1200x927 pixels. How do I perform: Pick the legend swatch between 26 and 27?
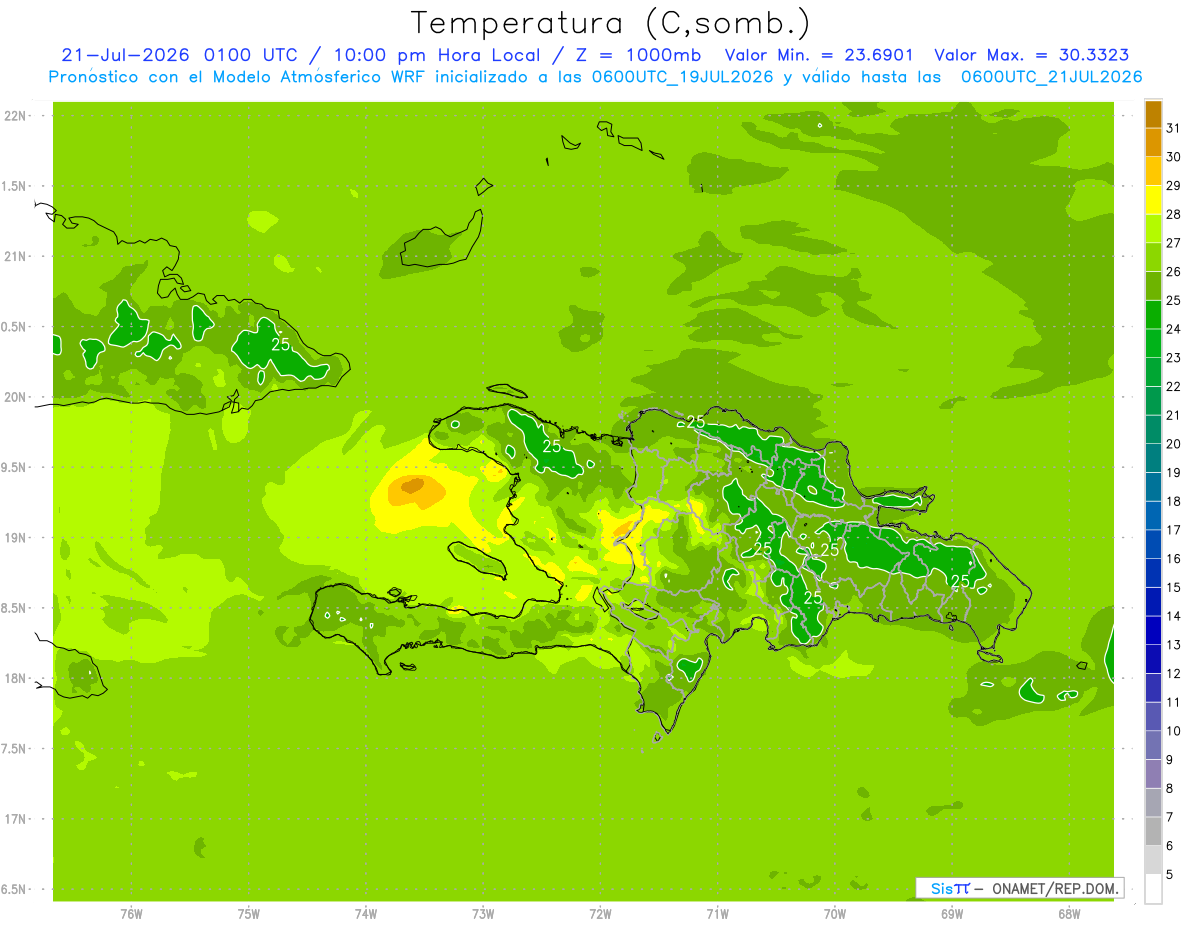pyautogui.click(x=1153, y=257)
